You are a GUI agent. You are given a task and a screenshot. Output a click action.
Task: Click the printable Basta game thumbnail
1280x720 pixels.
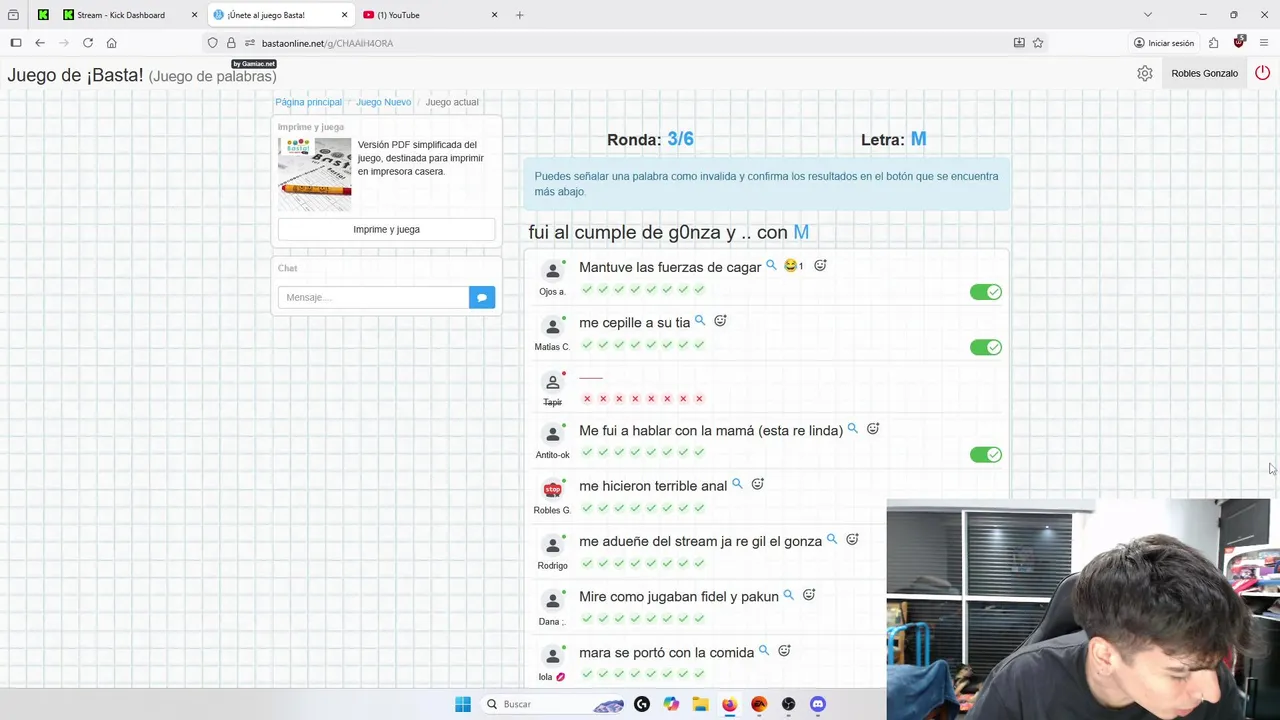(x=315, y=174)
